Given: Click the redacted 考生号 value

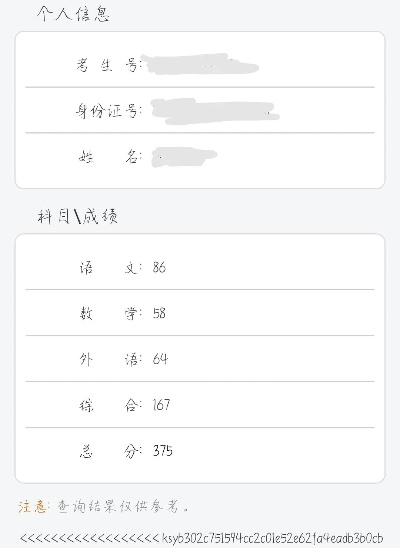Looking at the screenshot, I should (x=200, y=64).
